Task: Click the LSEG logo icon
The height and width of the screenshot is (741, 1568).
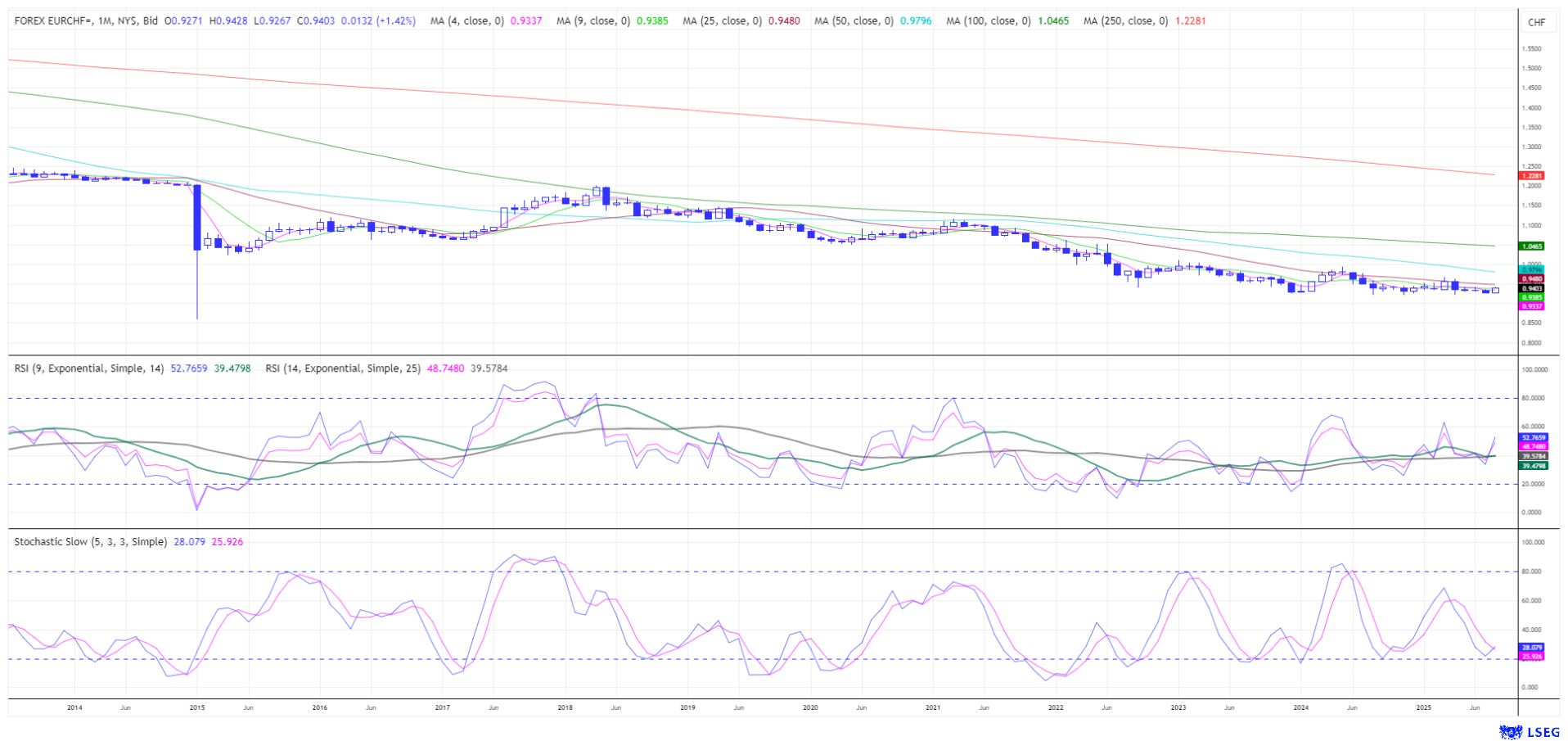Action: pyautogui.click(x=1509, y=731)
